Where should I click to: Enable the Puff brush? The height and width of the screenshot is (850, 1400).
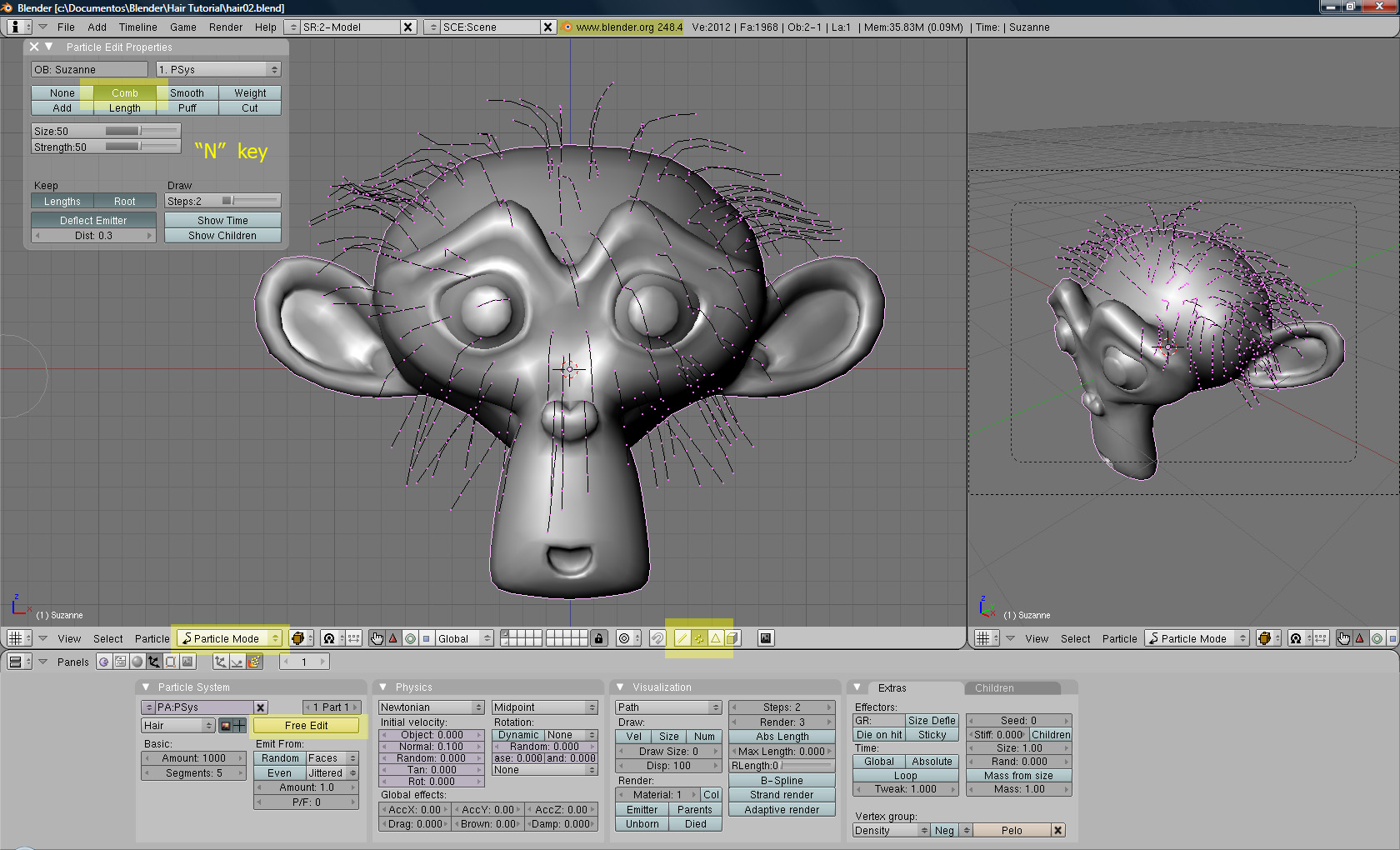(x=187, y=108)
